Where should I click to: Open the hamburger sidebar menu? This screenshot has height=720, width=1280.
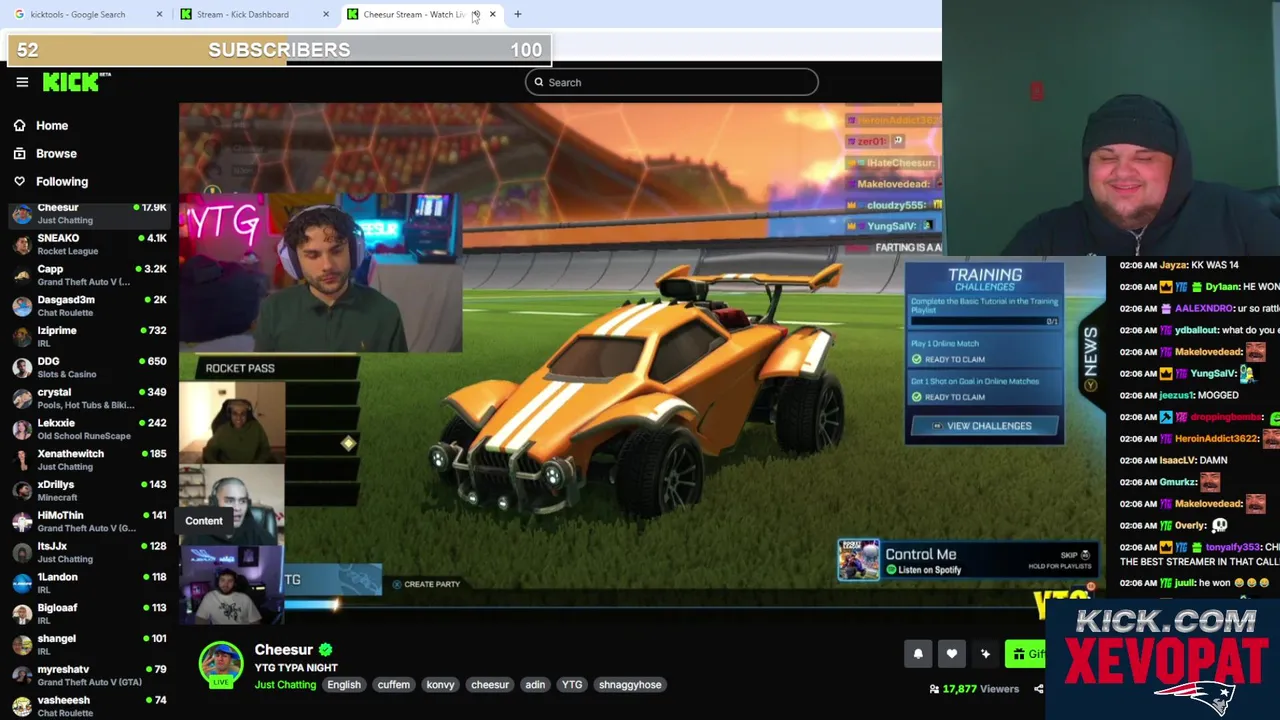click(22, 82)
